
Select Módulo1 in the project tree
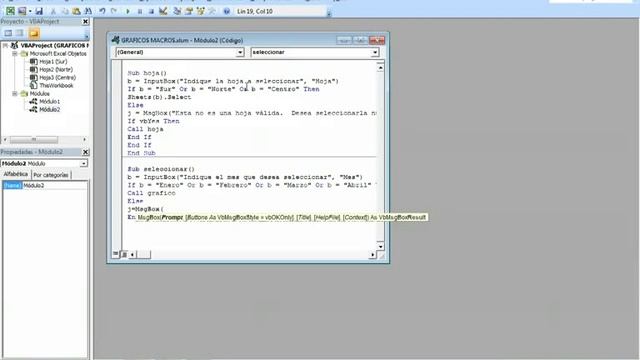tap(49, 101)
